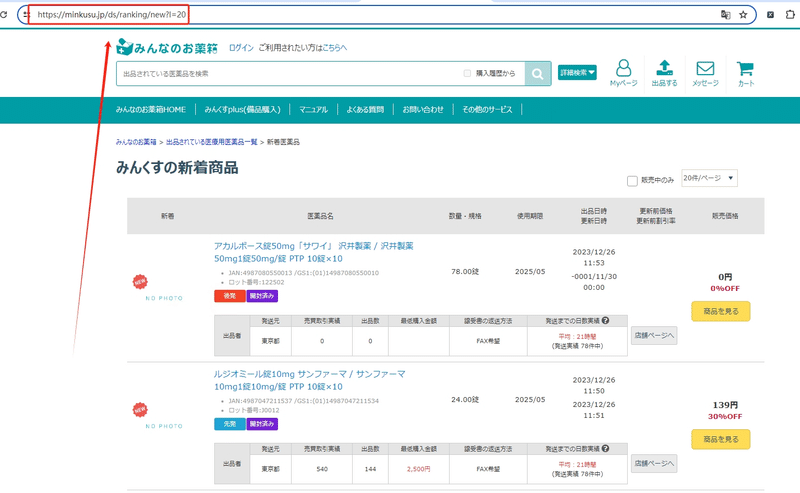The image size is (800, 493).
Task: Open お問い合わせ menu item
Action: (x=423, y=110)
